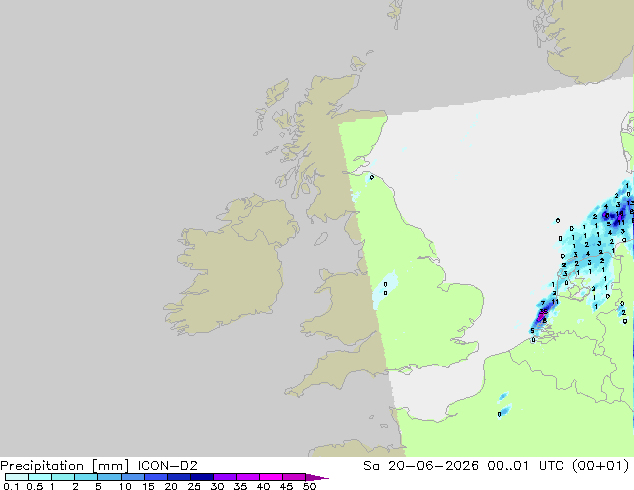Select the 2 mm legend color box

coord(86,477)
